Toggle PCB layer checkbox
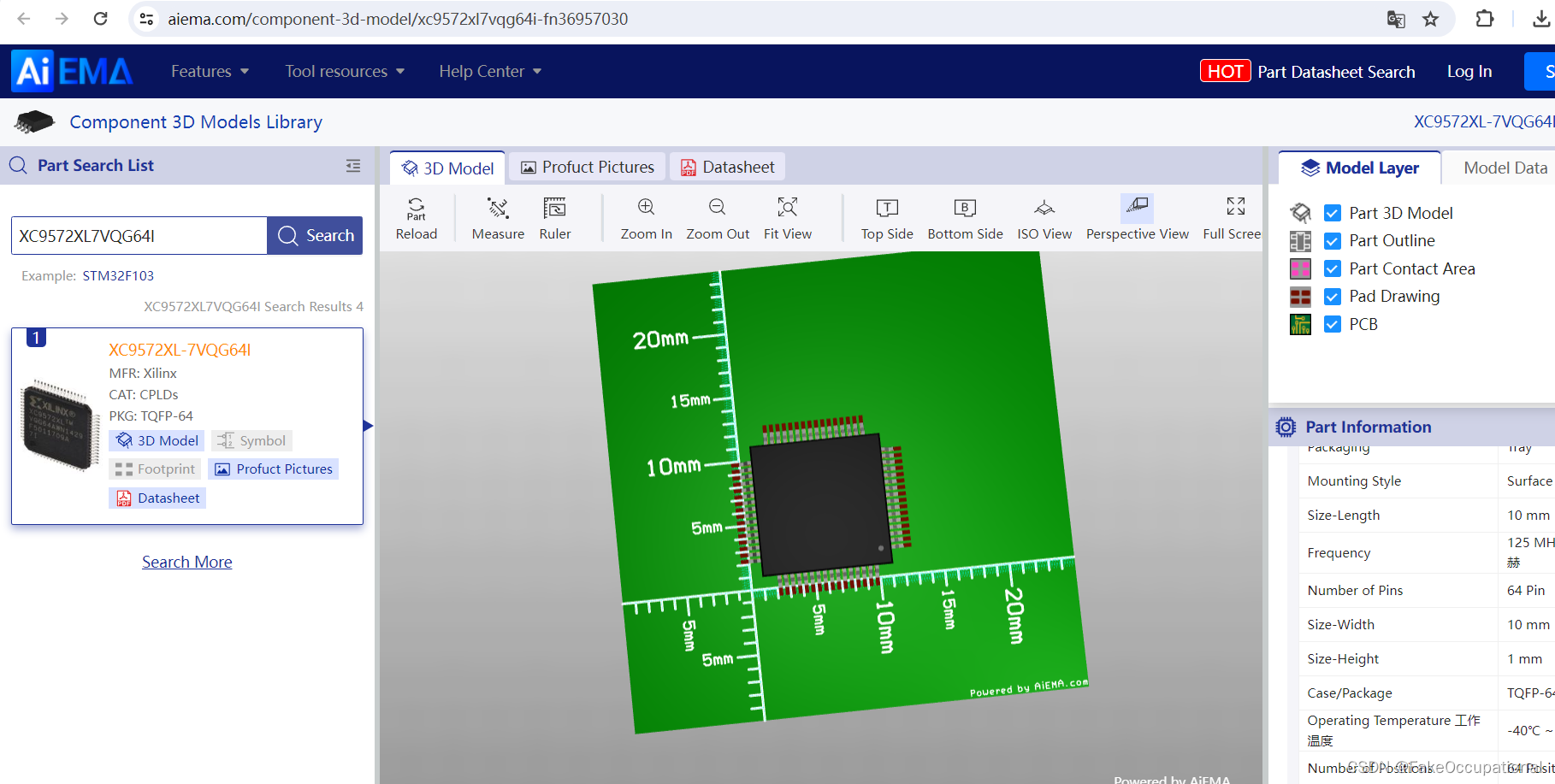This screenshot has height=784, width=1555. click(x=1332, y=324)
